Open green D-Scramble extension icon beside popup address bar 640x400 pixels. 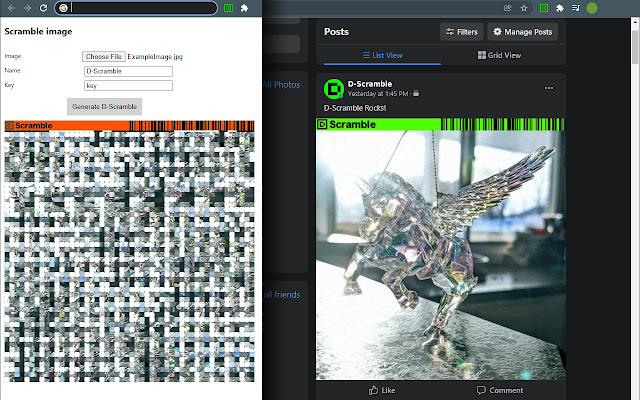229,8
